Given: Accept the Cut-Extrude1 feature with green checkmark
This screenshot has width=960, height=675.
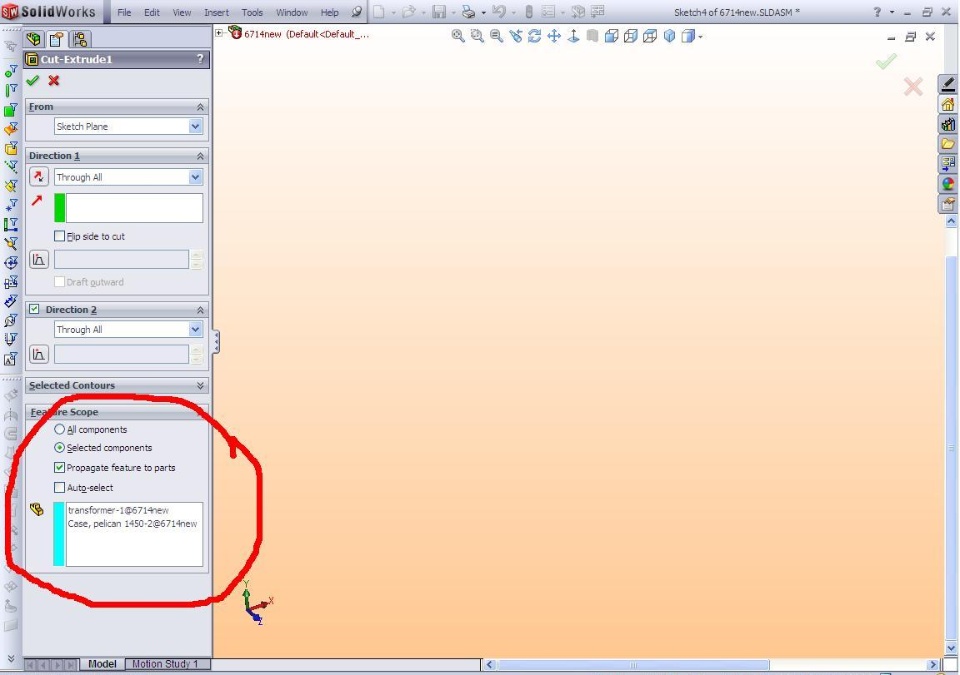Looking at the screenshot, I should point(33,80).
